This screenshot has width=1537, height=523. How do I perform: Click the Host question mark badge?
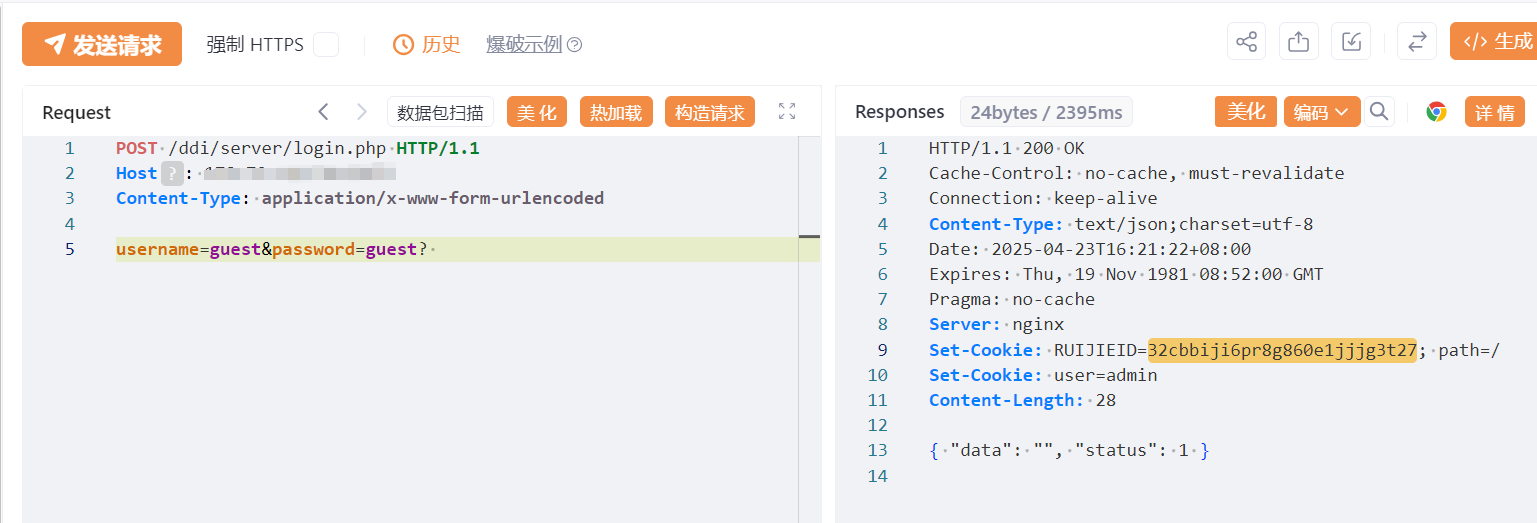[x=172, y=173]
